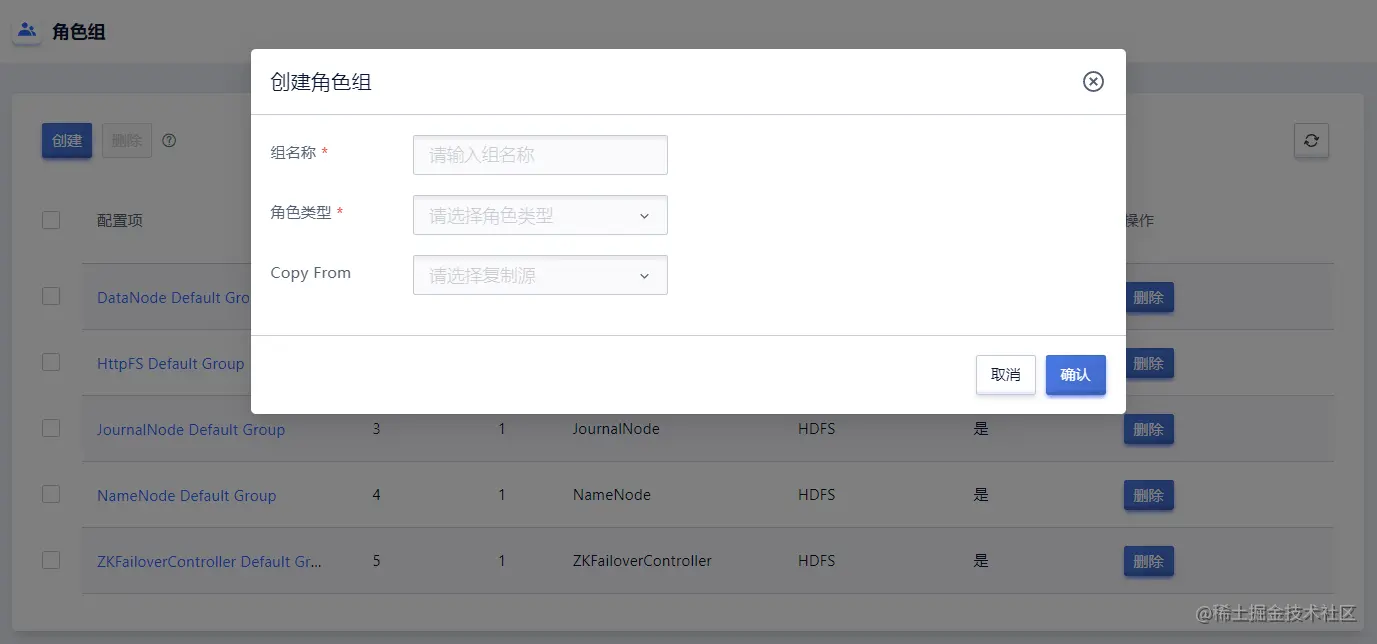Viewport: 1377px width, 644px height.
Task: Click the greyed-out 删除 button in the toolbar
Action: tap(127, 141)
